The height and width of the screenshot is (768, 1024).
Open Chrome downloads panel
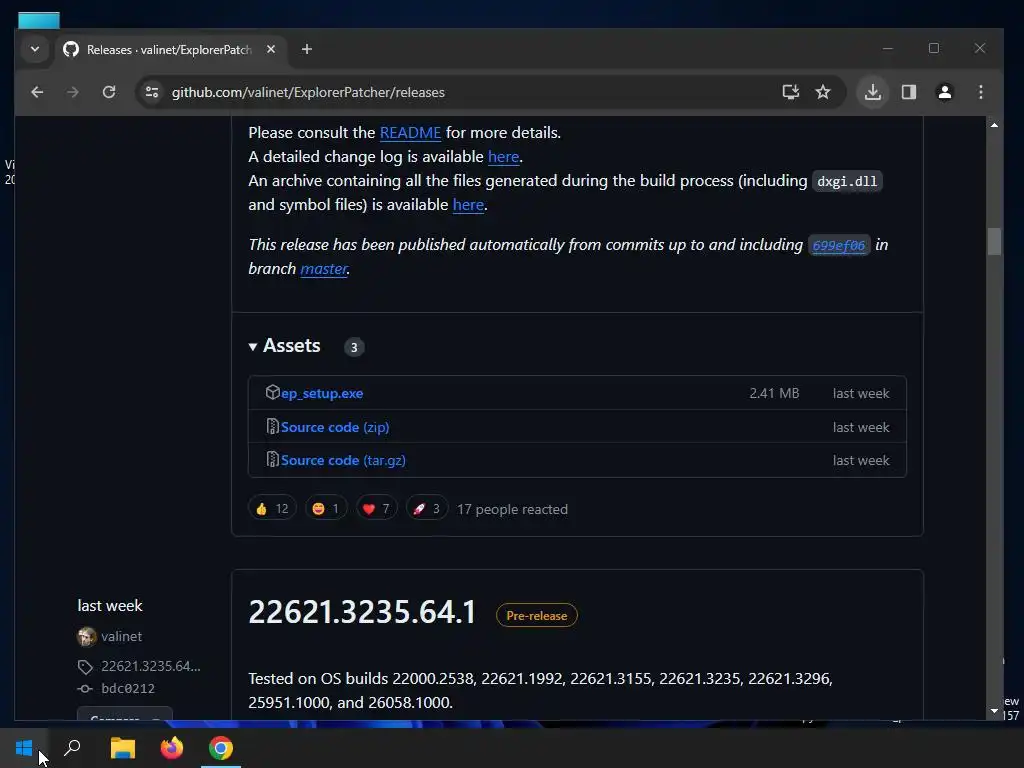pyautogui.click(x=872, y=92)
